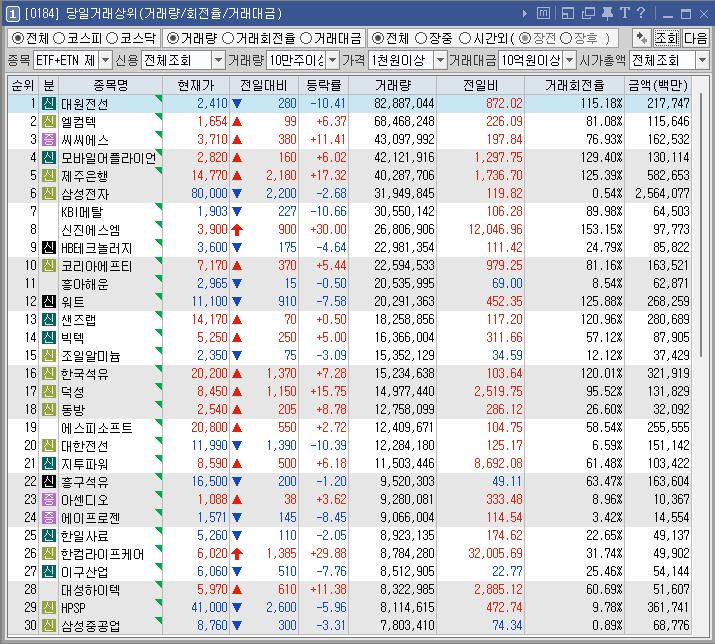Viewport: 715px width, 644px height.
Task: Sort by 거래회전율 column header
Action: (x=574, y=86)
